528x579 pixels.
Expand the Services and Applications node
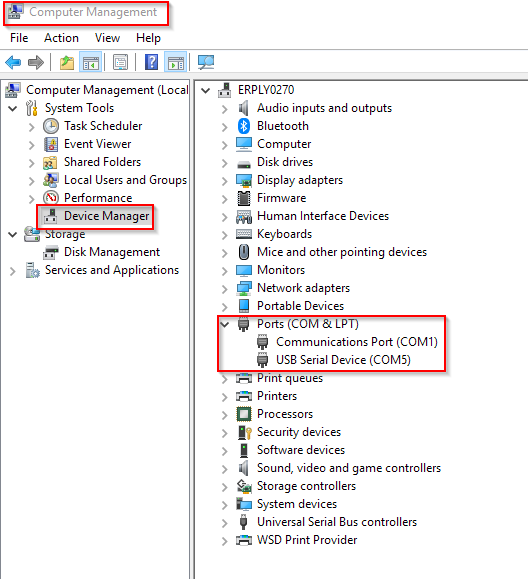tap(13, 271)
